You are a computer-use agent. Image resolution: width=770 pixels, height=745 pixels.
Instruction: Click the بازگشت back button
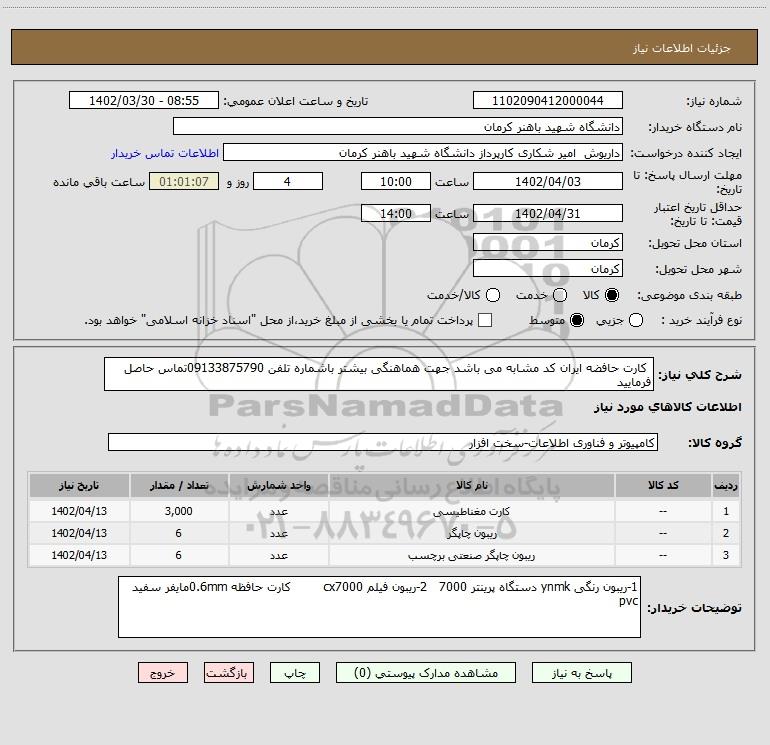[x=229, y=673]
